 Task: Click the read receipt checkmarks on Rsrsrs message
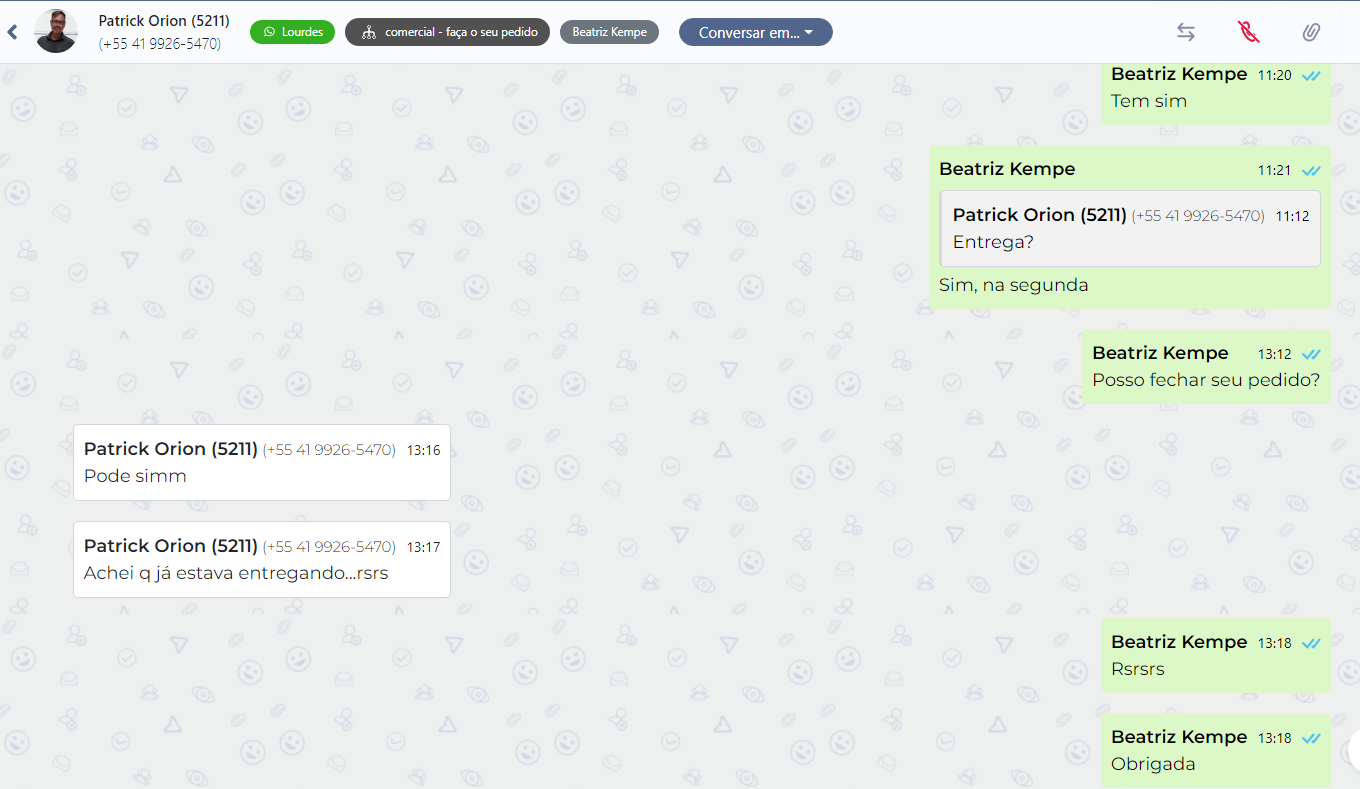[x=1311, y=643]
